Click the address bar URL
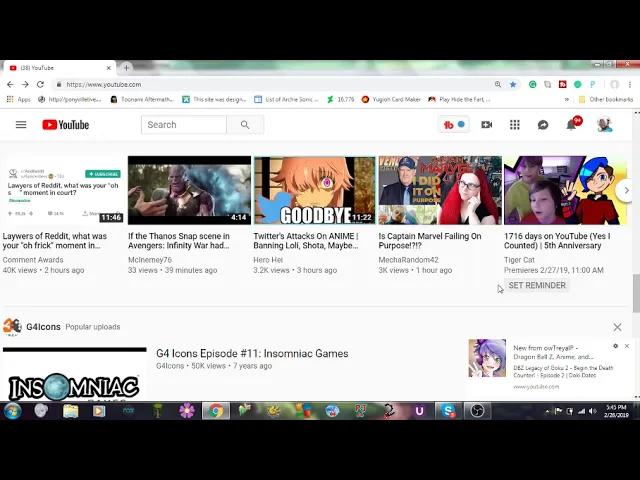640x480 pixels. (x=104, y=84)
